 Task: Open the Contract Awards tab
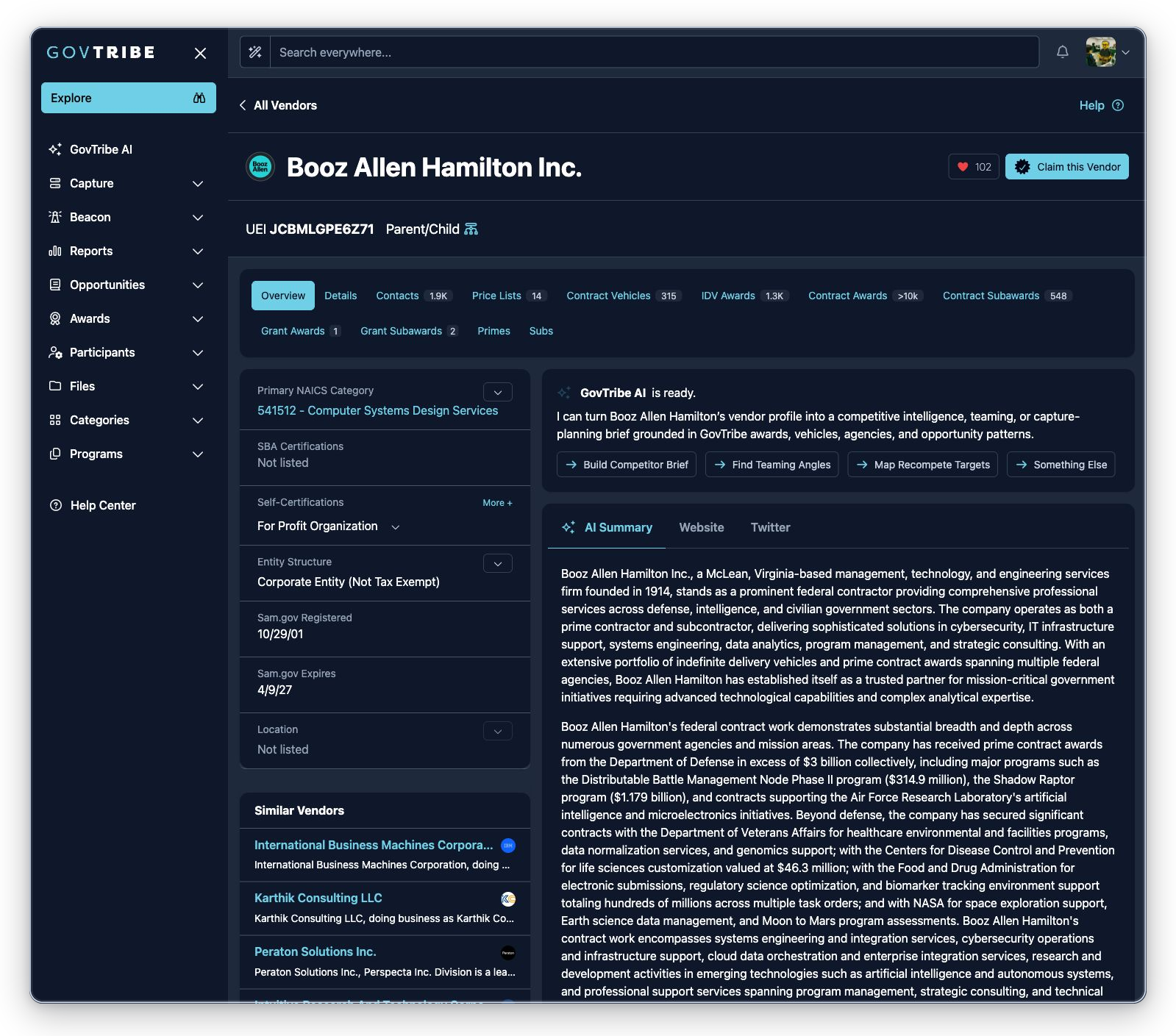[x=865, y=296]
